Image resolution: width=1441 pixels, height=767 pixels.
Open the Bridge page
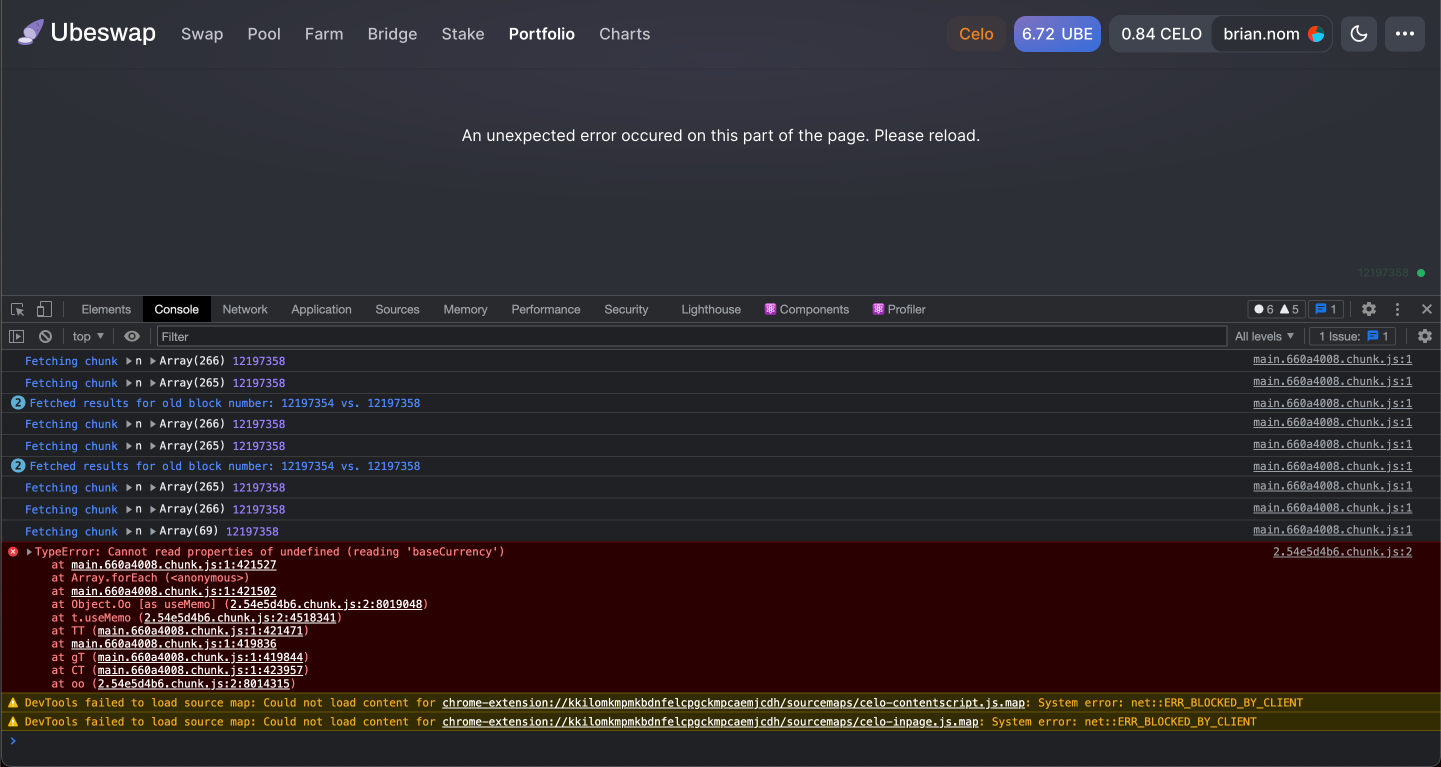click(392, 34)
